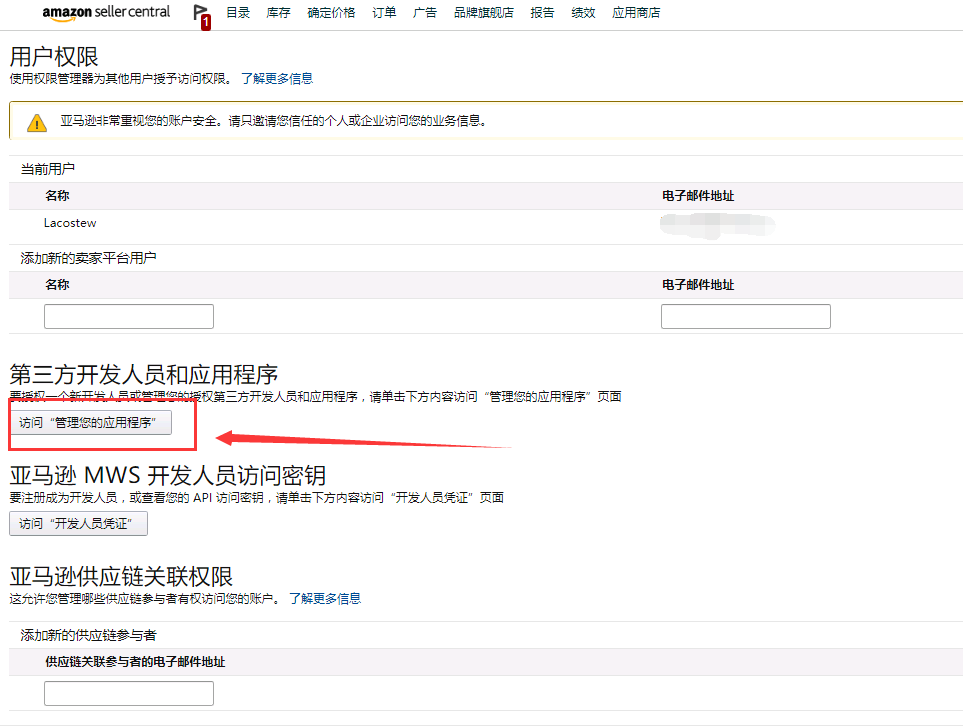Focus the new seller user 名称 field

coord(129,316)
